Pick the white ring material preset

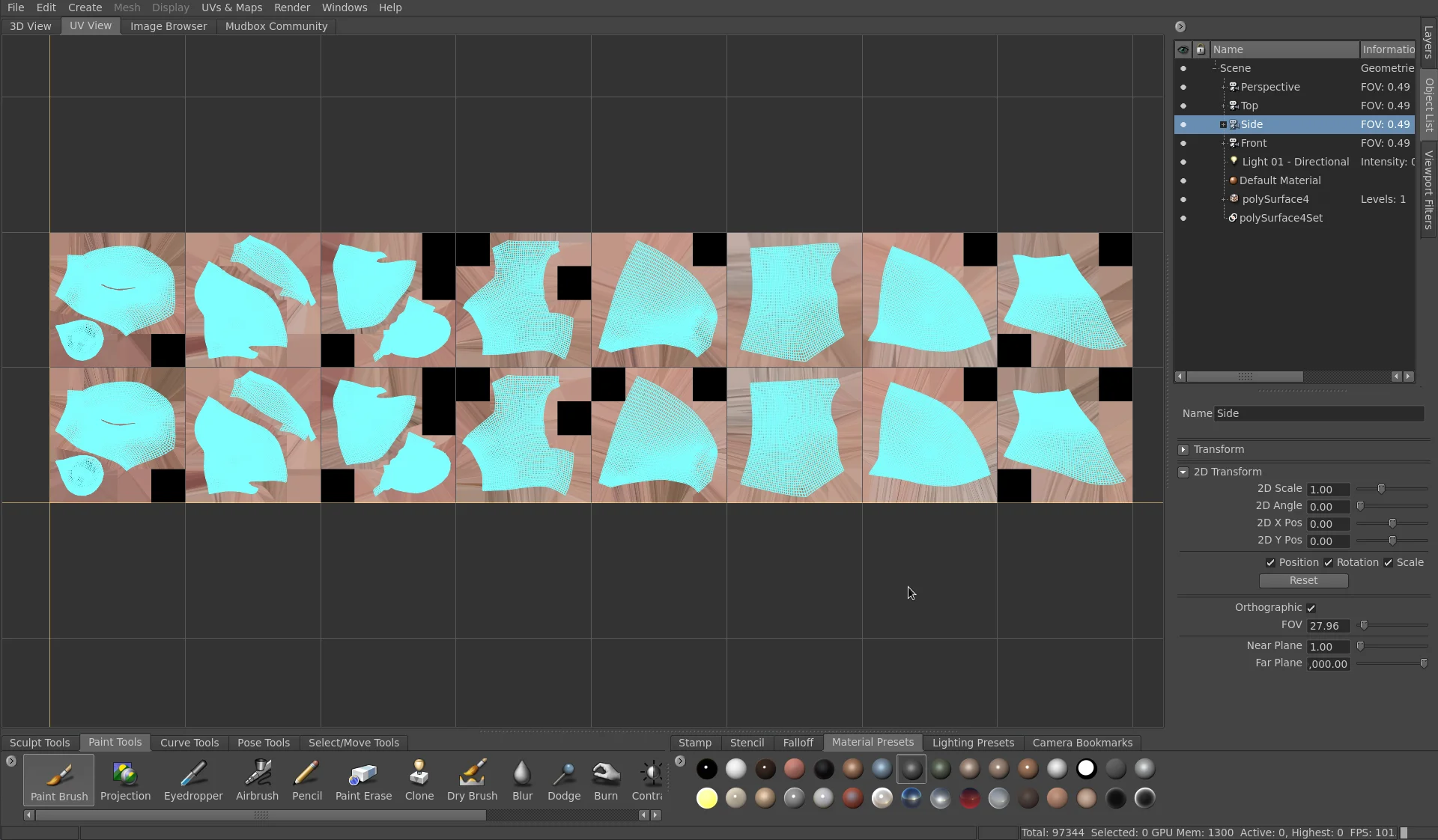pyautogui.click(x=1086, y=769)
